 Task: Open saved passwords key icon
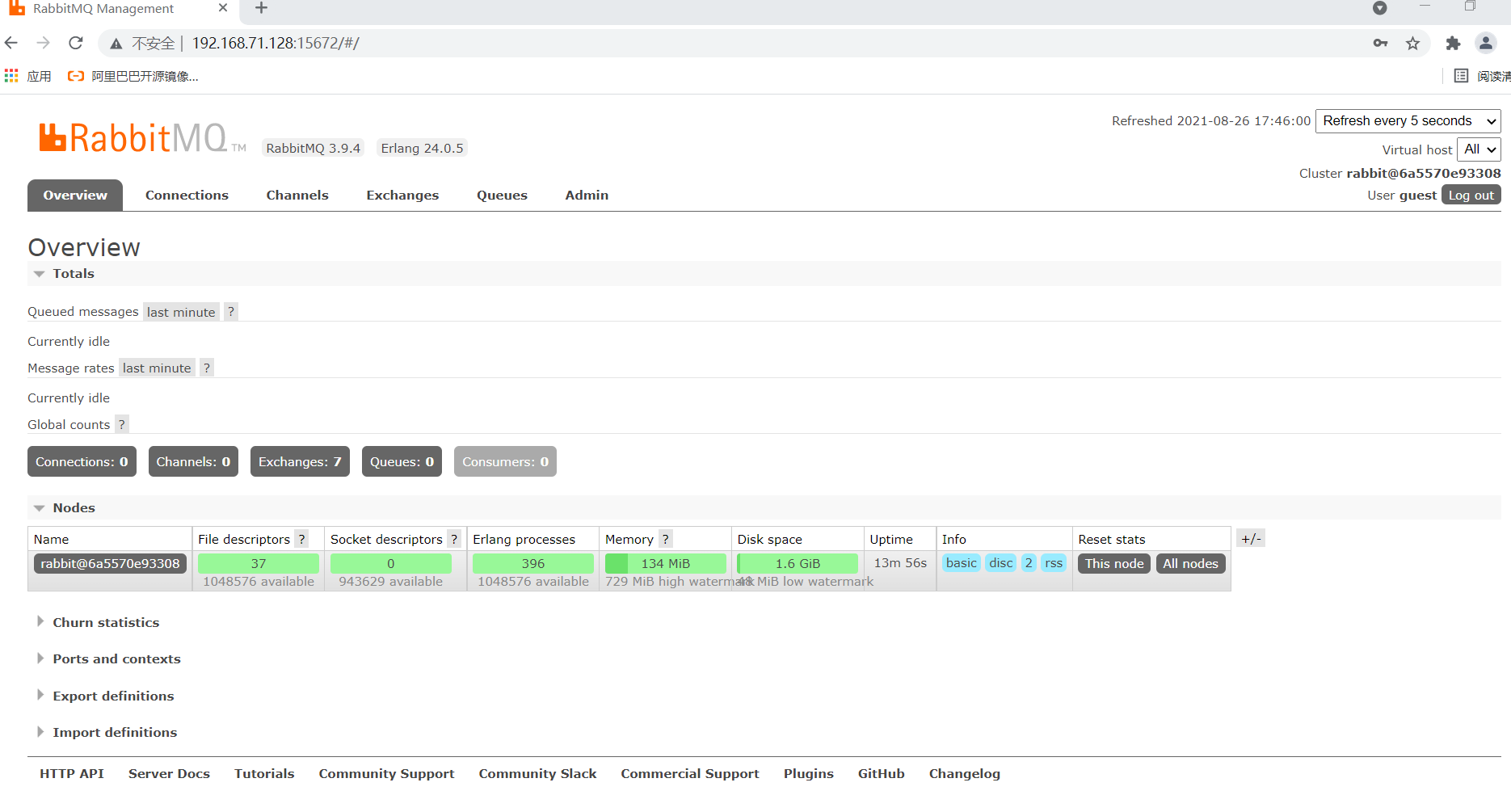pyautogui.click(x=1380, y=43)
